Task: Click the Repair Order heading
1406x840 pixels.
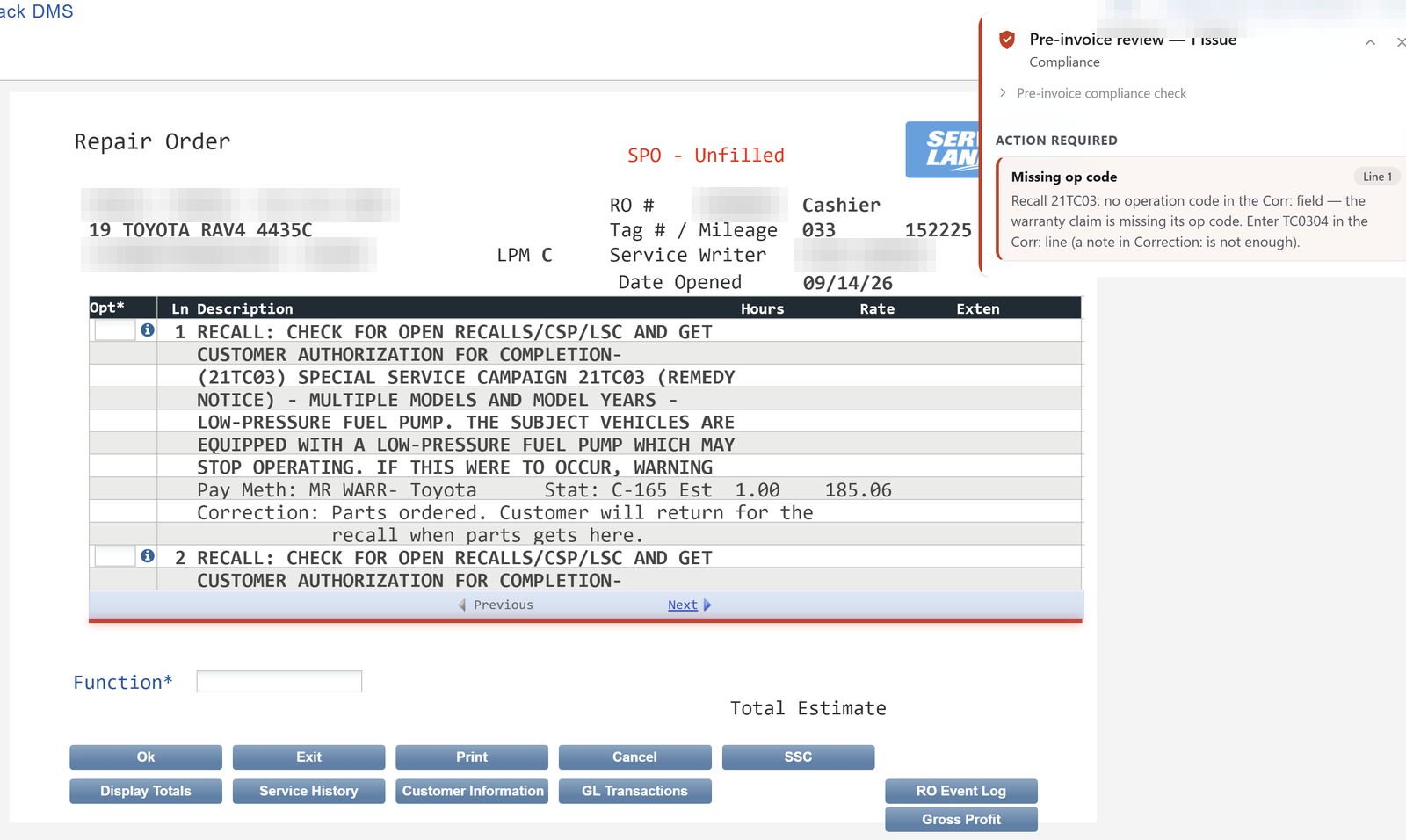Action: coord(152,141)
